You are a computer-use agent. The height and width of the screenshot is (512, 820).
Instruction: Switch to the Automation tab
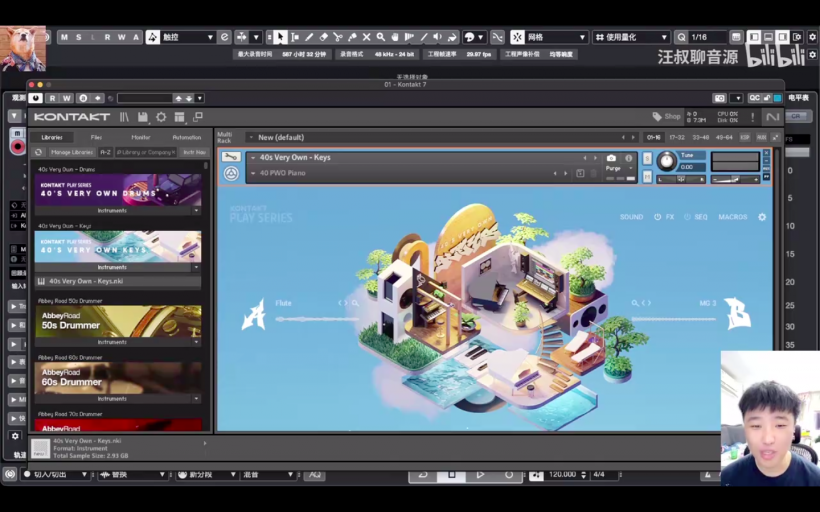[187, 138]
